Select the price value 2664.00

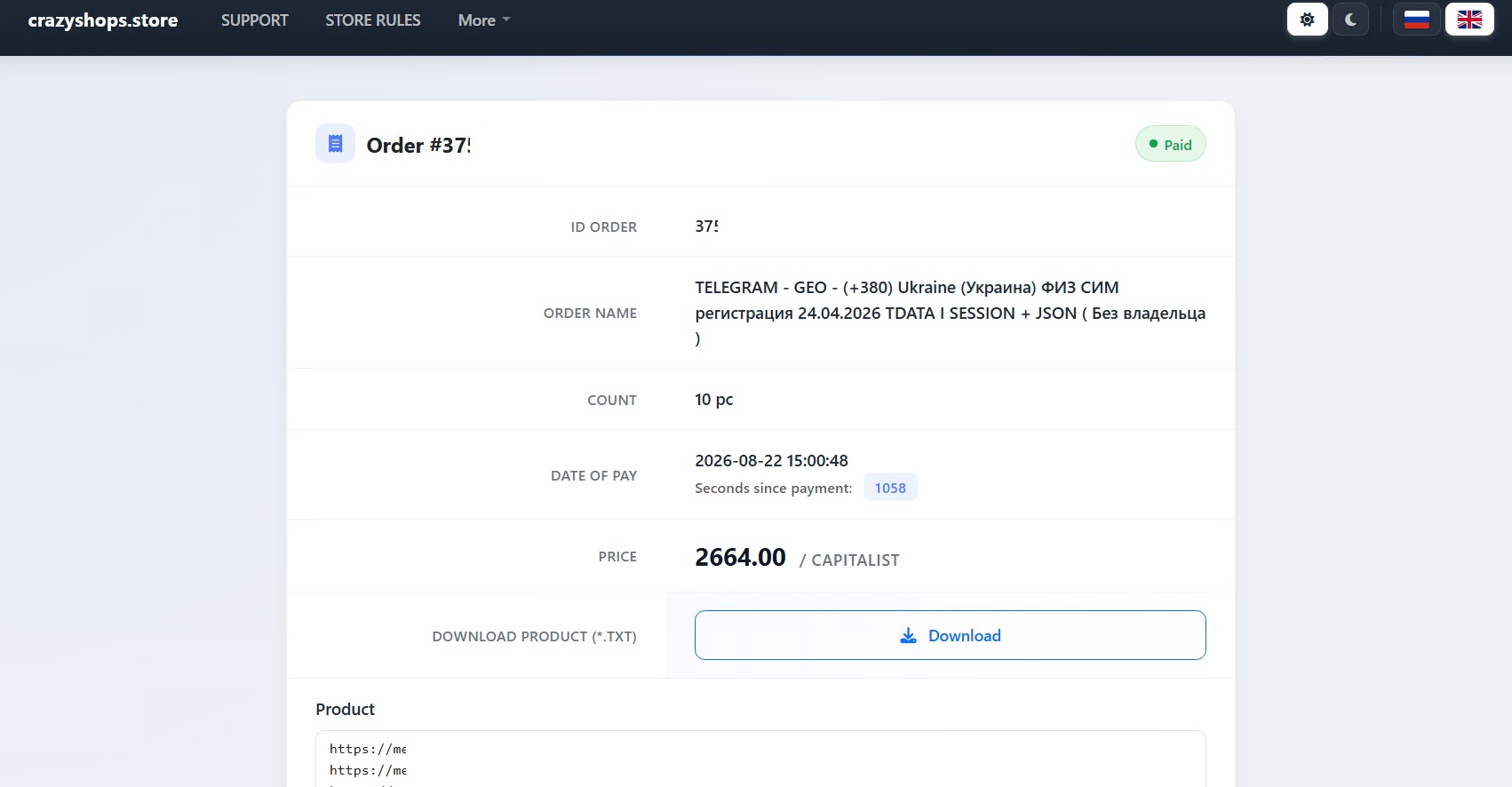740,557
